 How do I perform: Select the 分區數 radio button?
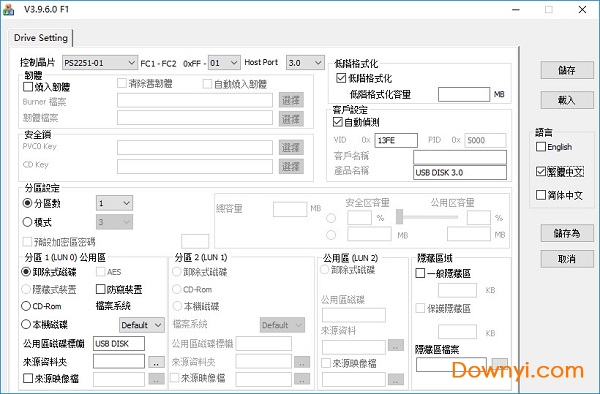click(x=27, y=203)
